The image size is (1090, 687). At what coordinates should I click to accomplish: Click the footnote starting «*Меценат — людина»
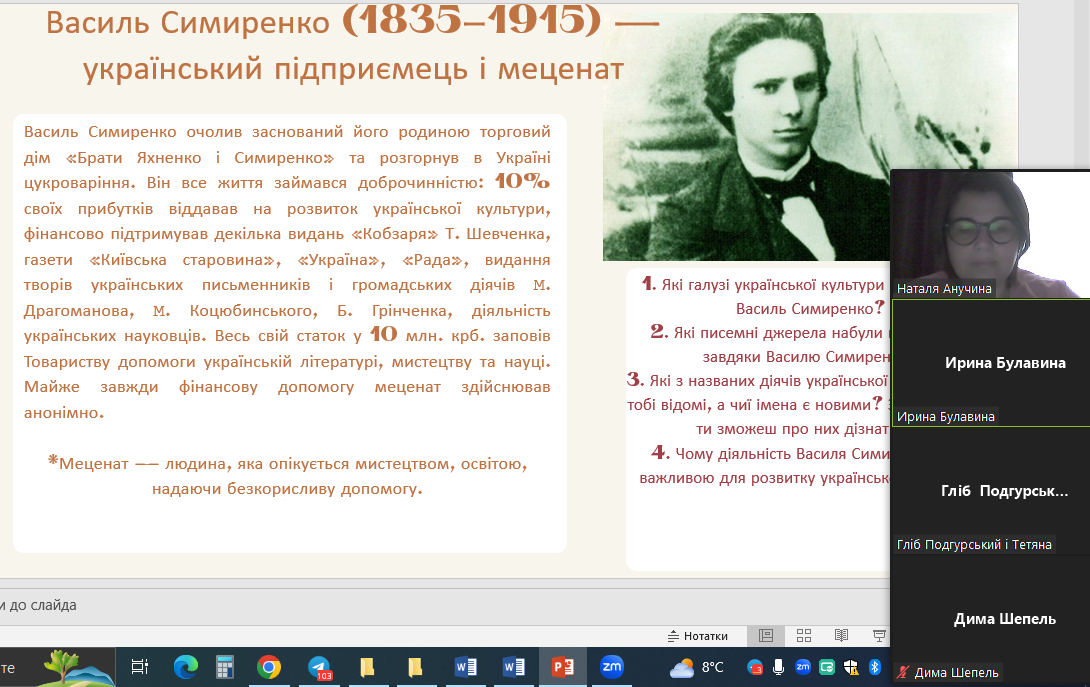(287, 476)
